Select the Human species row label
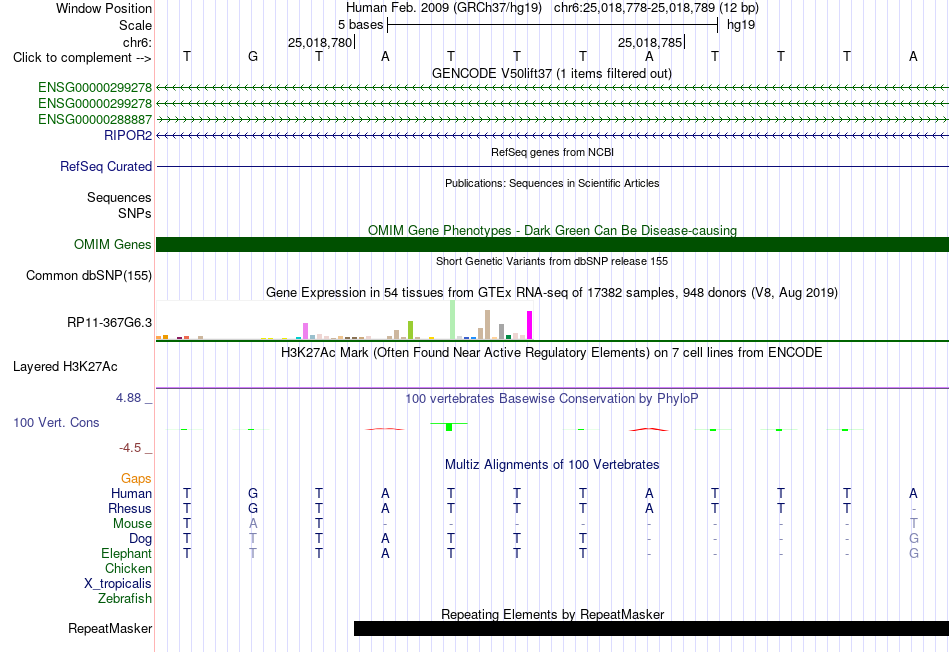The height and width of the screenshot is (652, 950). tap(131, 493)
